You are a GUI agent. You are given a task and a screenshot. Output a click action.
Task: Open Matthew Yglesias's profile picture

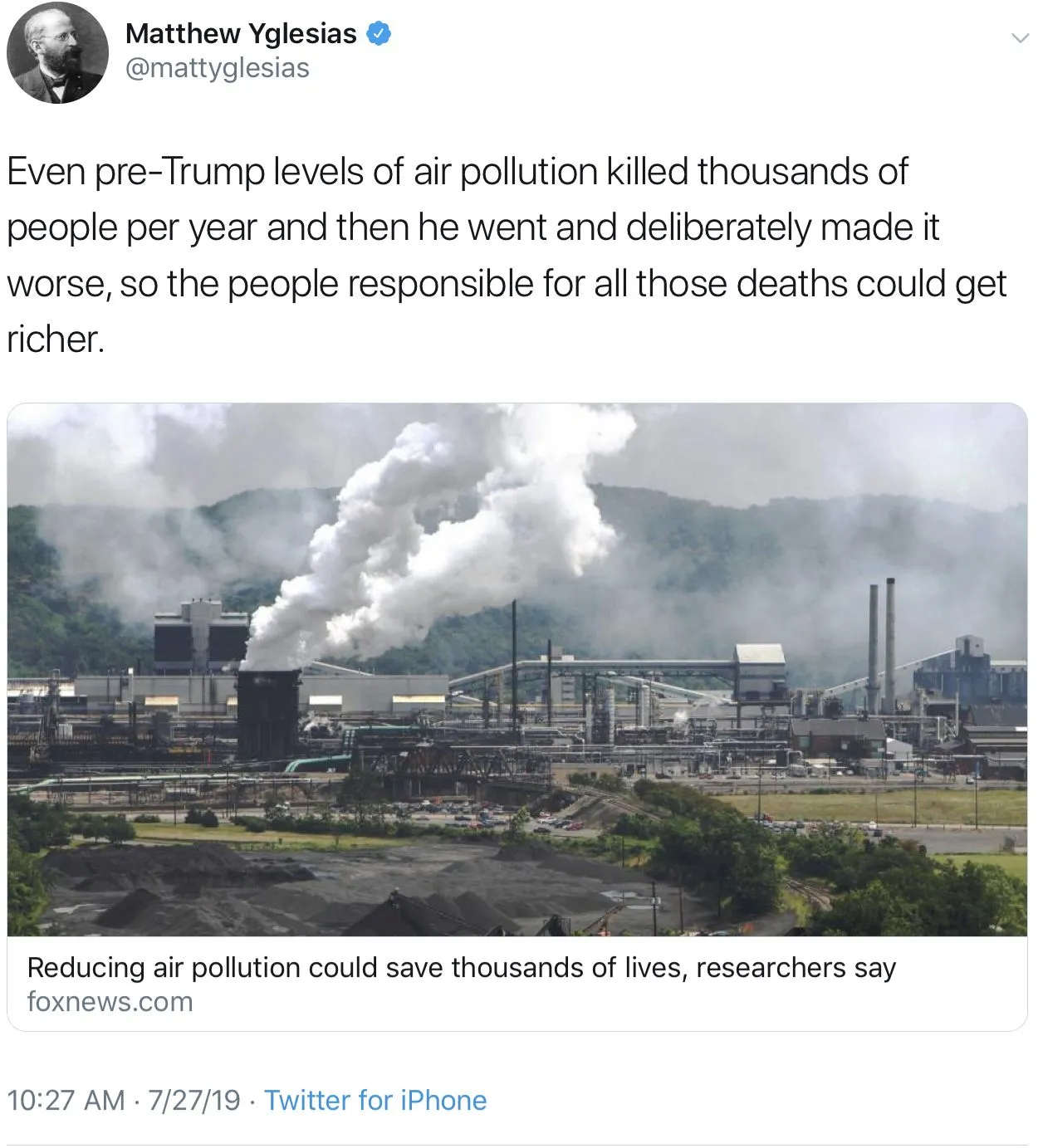(x=57, y=51)
